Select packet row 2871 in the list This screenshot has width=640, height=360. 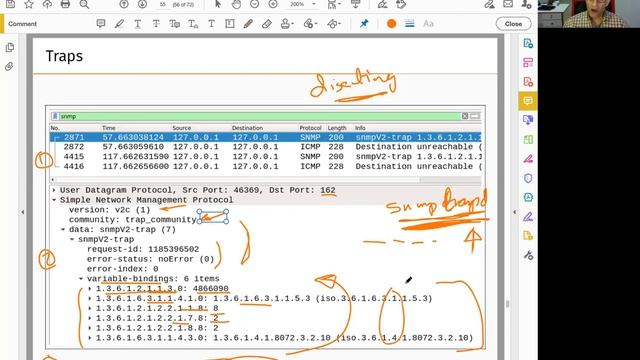coord(265,137)
